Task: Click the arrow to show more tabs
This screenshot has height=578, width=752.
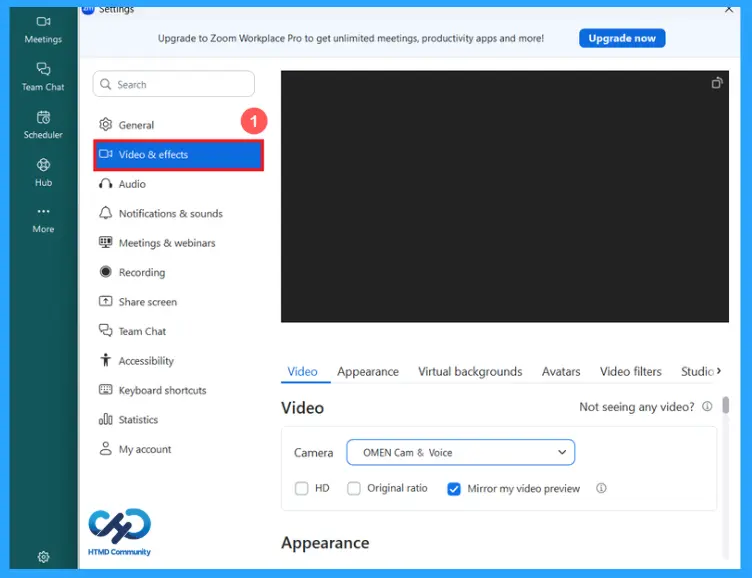Action: [719, 371]
